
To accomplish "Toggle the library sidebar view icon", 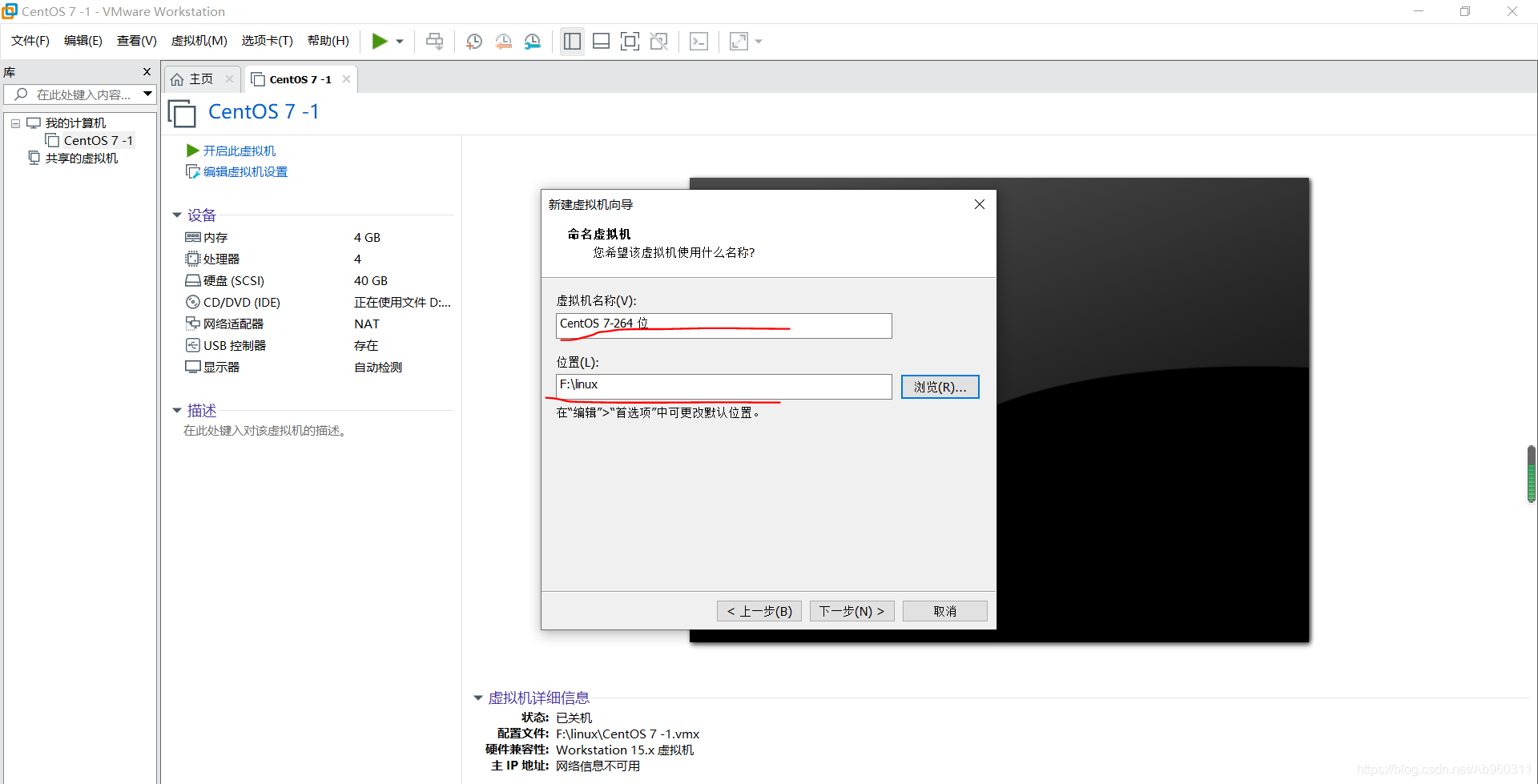I will [572, 41].
